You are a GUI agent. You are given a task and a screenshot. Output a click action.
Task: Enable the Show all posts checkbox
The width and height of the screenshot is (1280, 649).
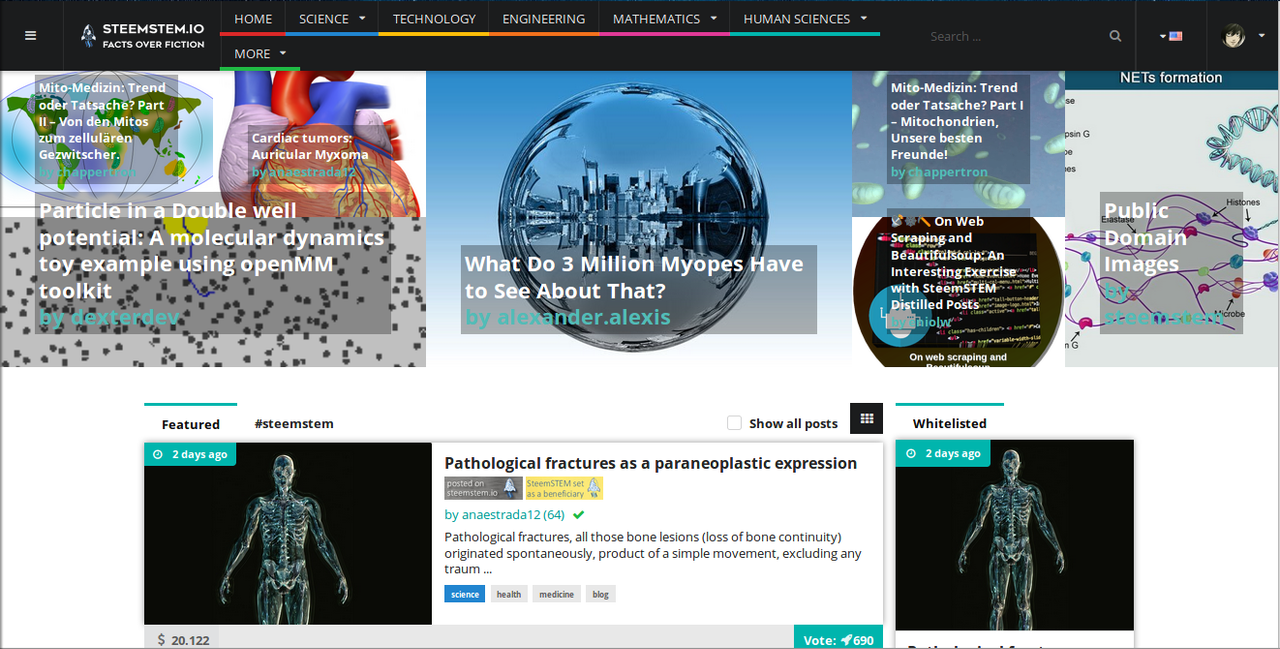coord(734,423)
